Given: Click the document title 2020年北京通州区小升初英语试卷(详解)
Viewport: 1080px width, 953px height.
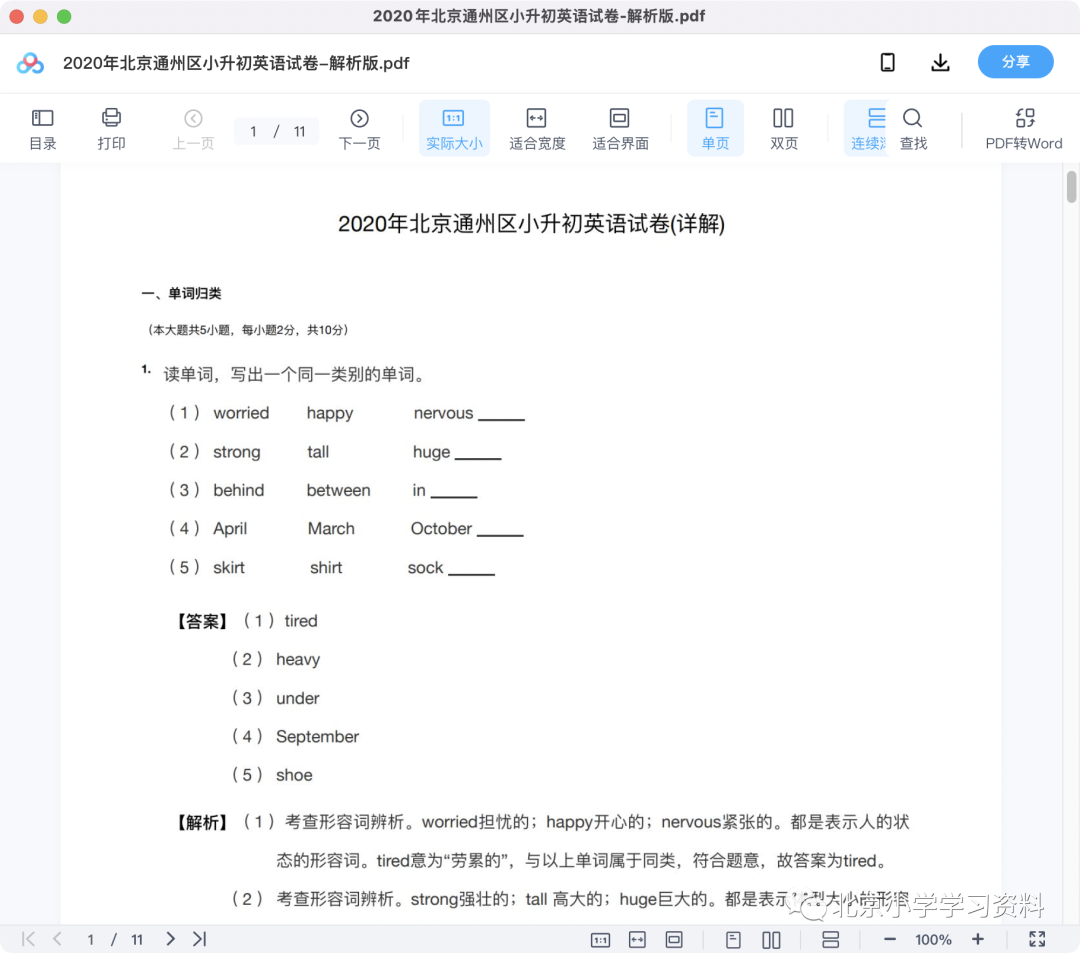Looking at the screenshot, I should (531, 224).
